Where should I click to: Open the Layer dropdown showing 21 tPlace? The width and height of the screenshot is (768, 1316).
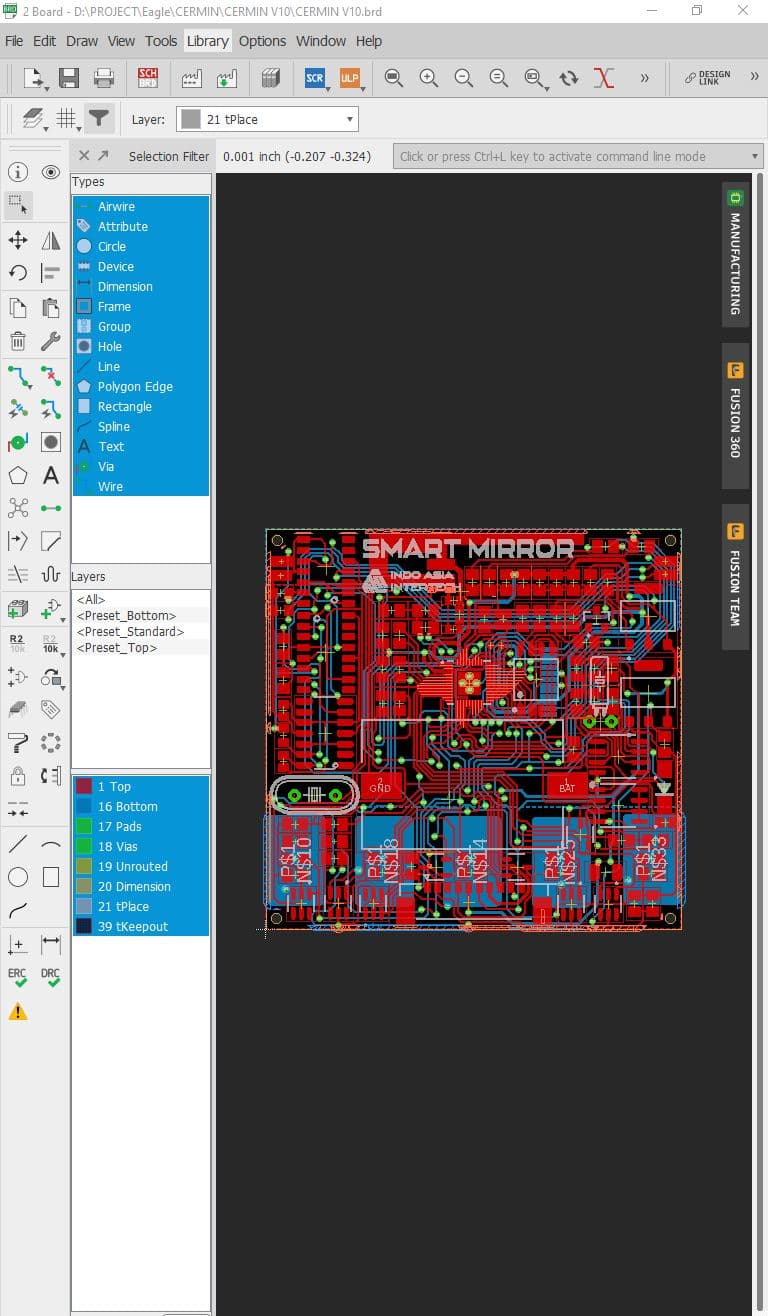(x=268, y=119)
